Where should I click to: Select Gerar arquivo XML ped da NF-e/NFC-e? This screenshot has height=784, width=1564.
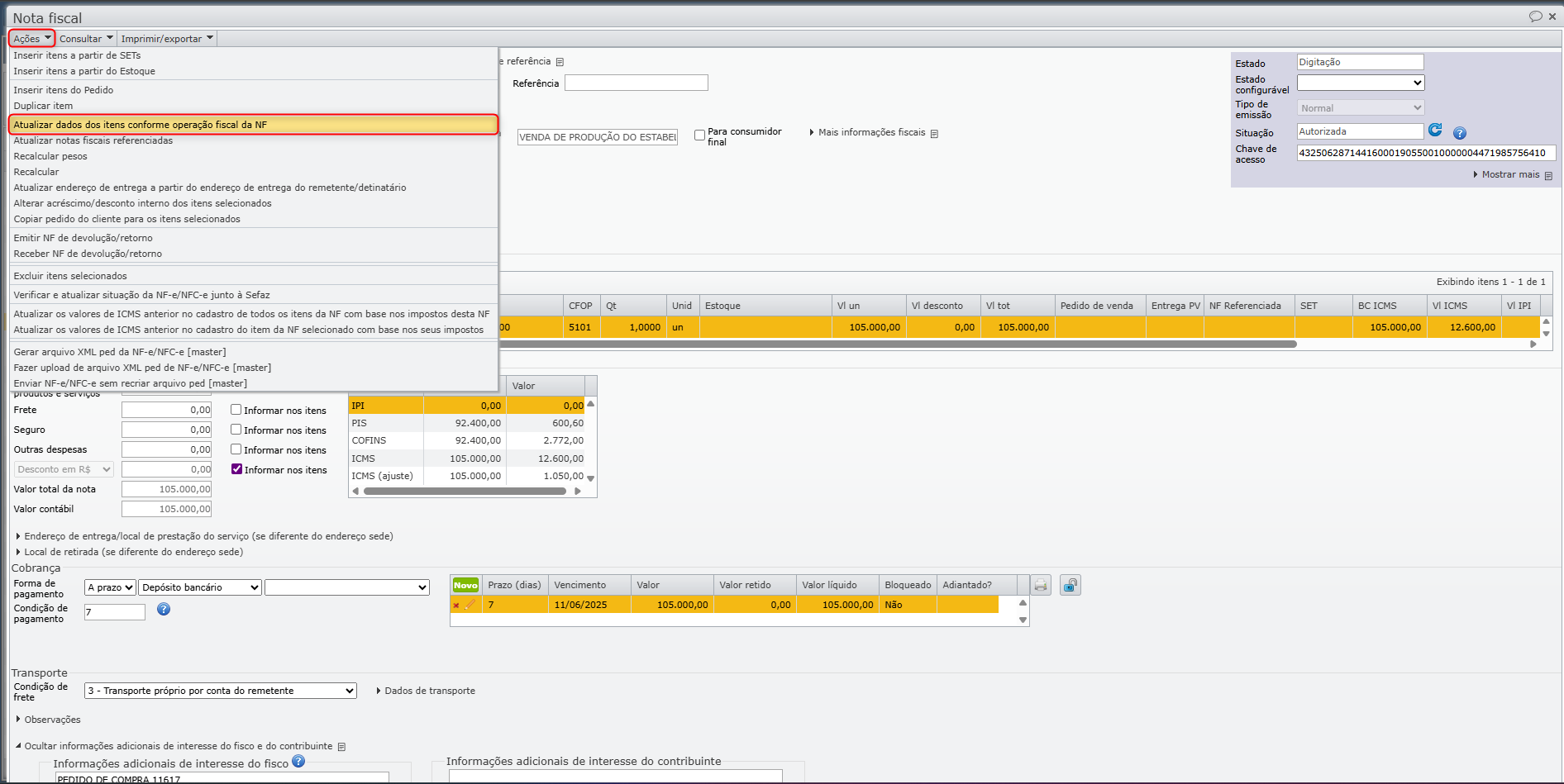(254, 352)
